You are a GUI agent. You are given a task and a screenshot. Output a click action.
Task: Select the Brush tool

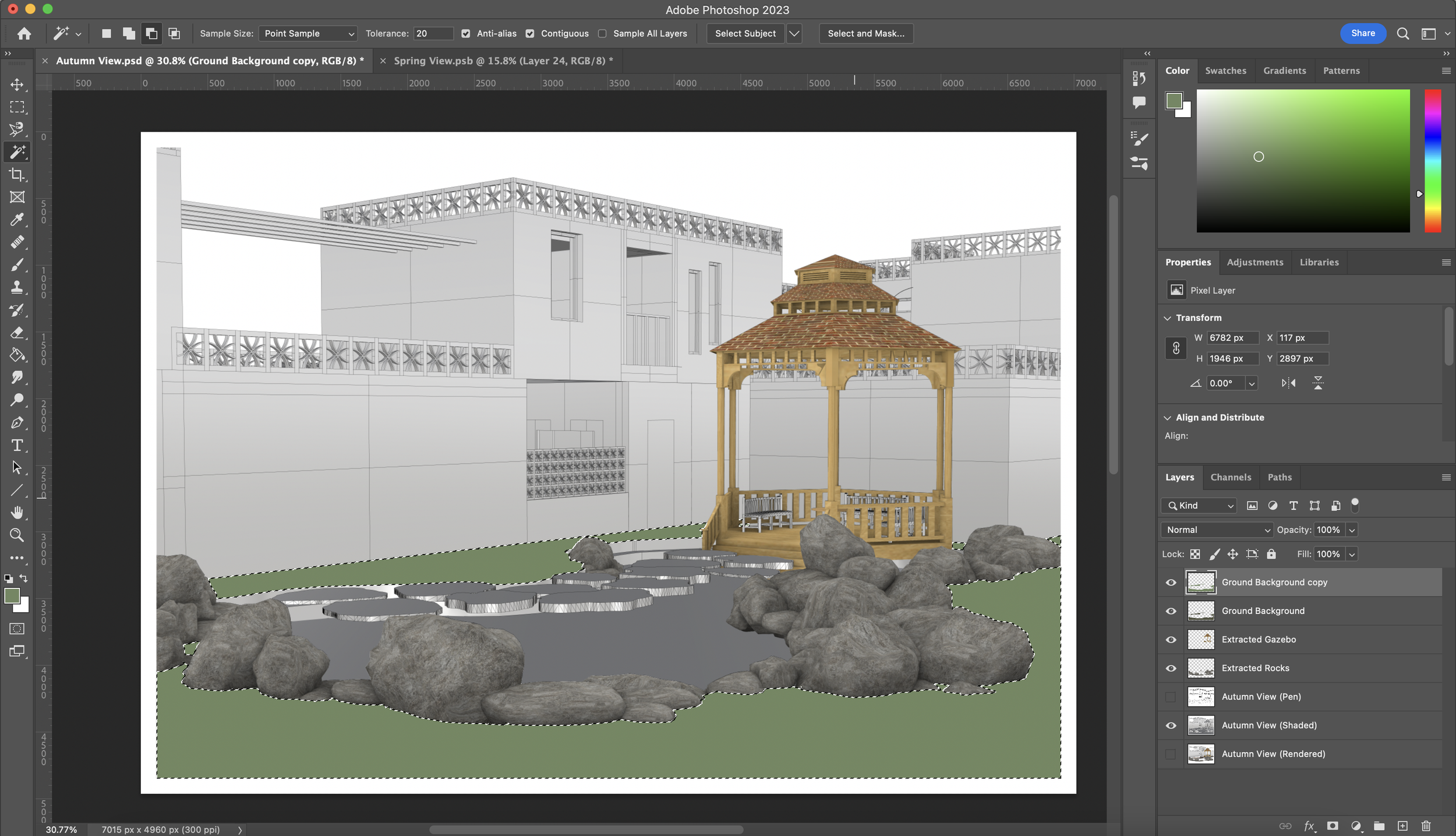(x=17, y=265)
